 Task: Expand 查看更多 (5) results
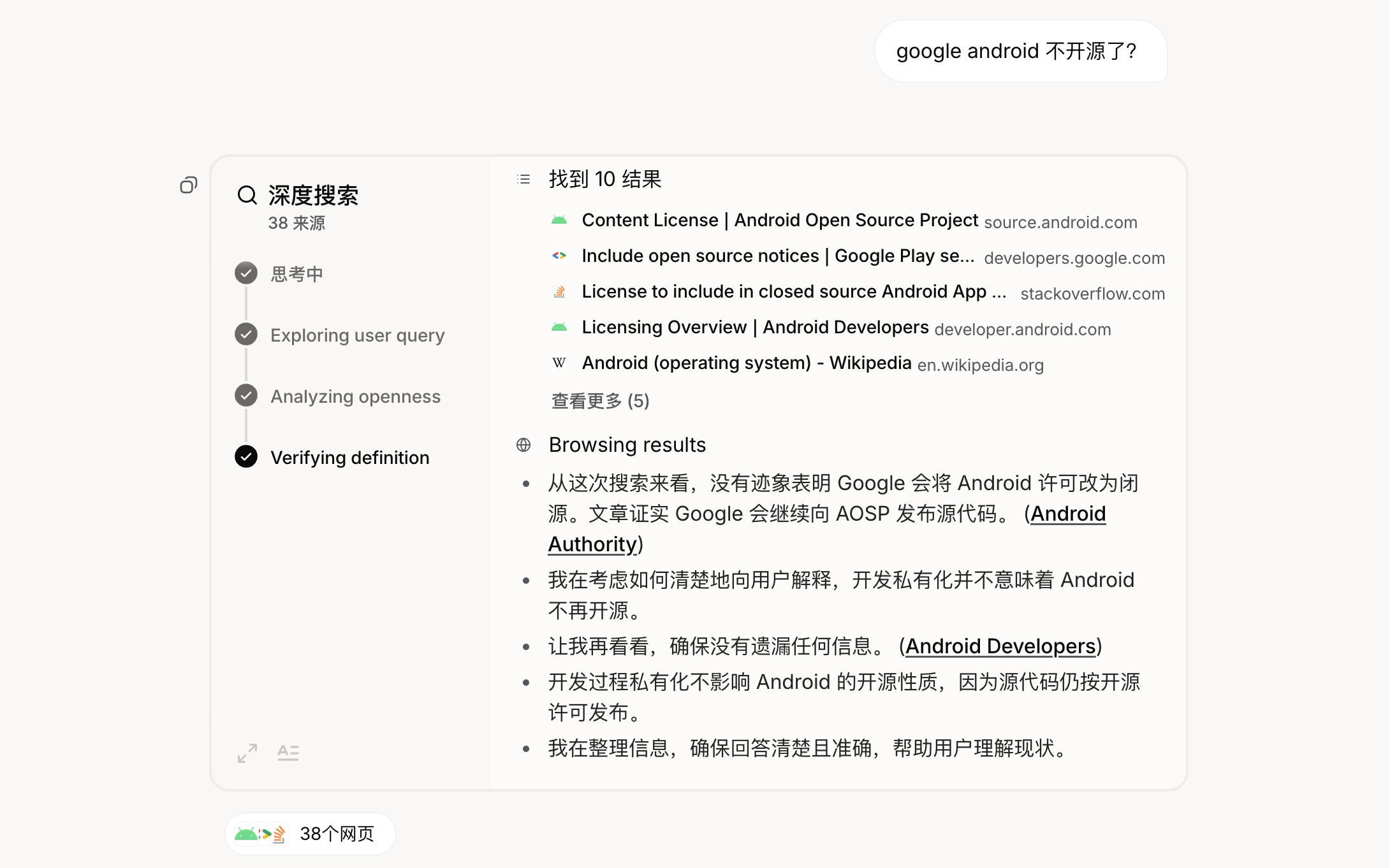click(600, 401)
